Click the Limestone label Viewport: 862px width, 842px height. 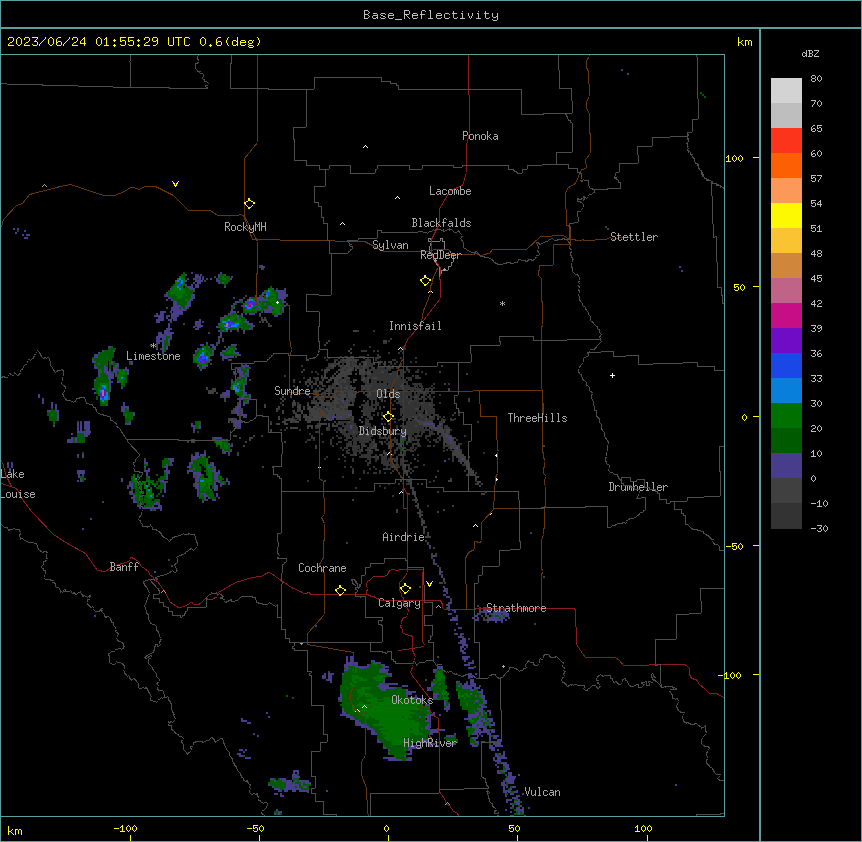[153, 356]
